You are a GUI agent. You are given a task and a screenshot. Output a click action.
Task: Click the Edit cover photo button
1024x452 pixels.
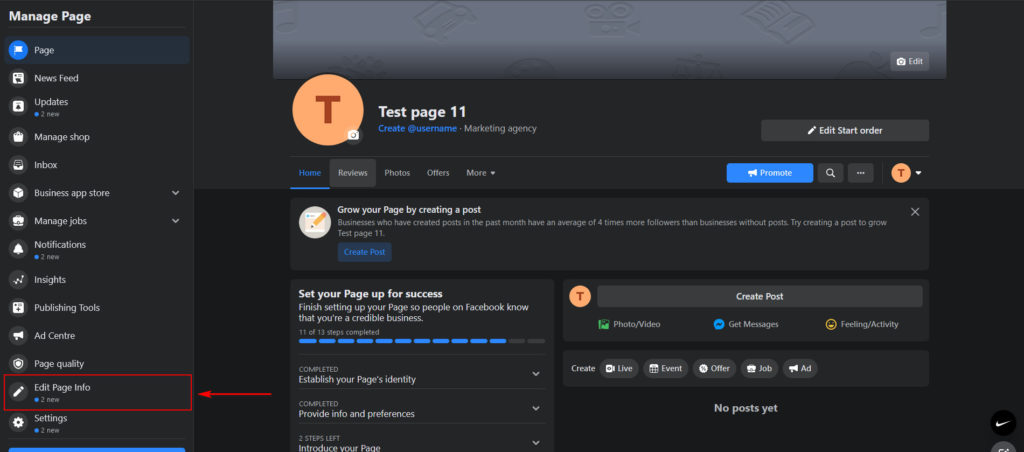pos(910,61)
